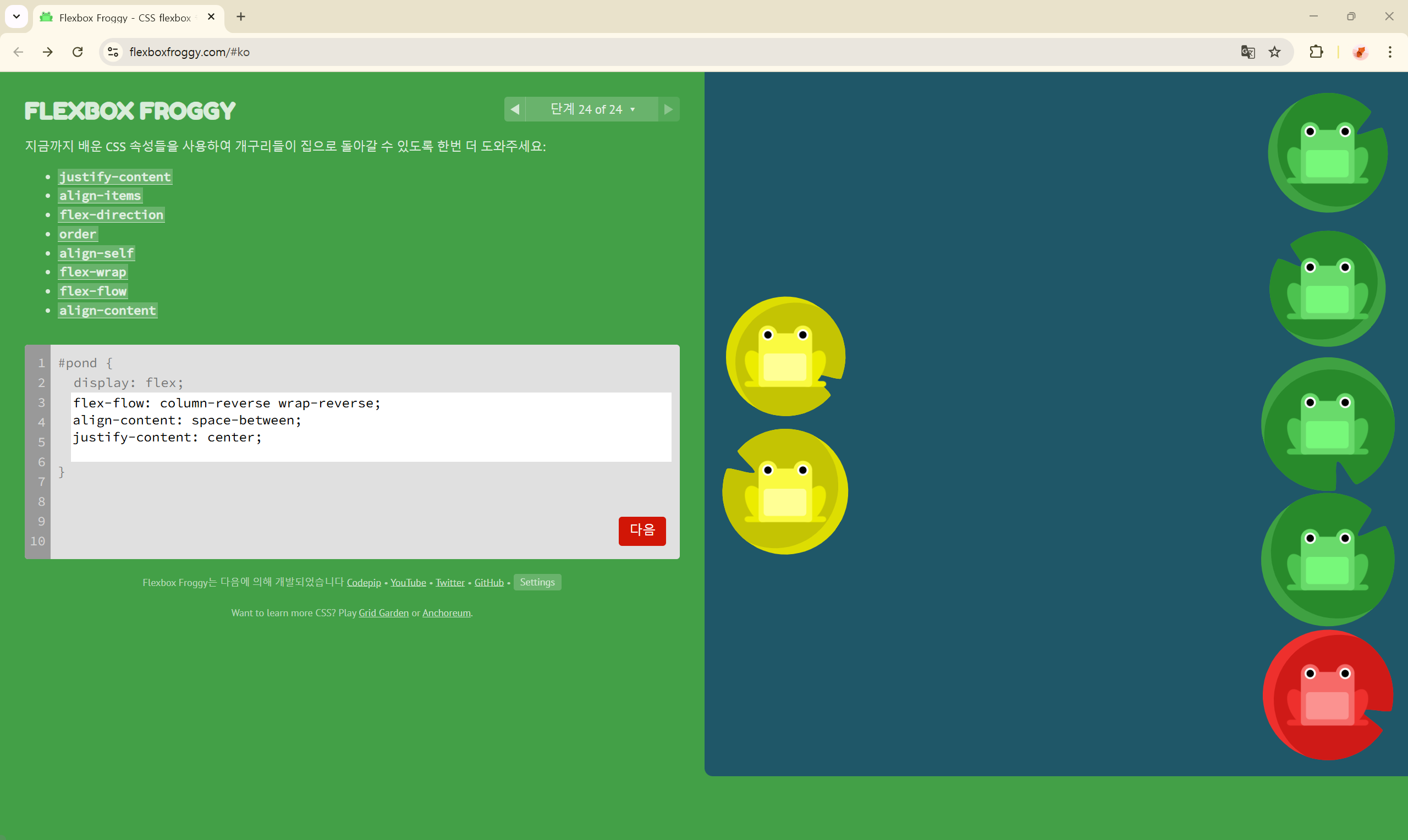Click inside the CSS code editor textarea
The height and width of the screenshot is (840, 1408).
(x=371, y=426)
